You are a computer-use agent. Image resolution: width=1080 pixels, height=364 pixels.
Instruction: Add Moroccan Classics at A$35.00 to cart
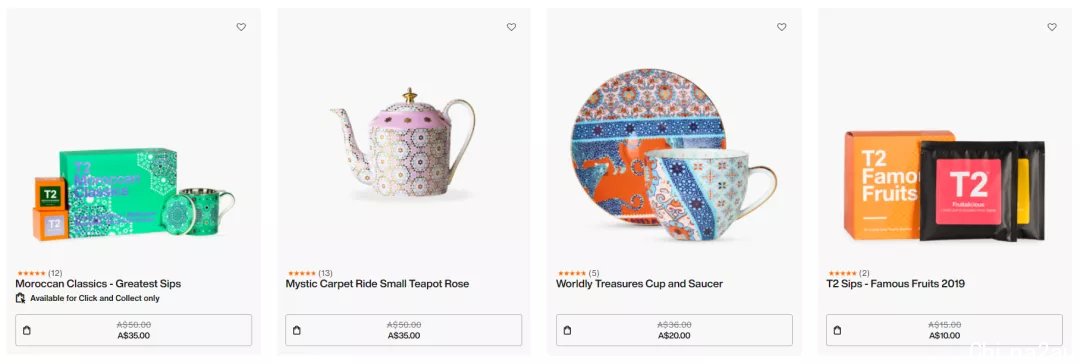pos(134,330)
